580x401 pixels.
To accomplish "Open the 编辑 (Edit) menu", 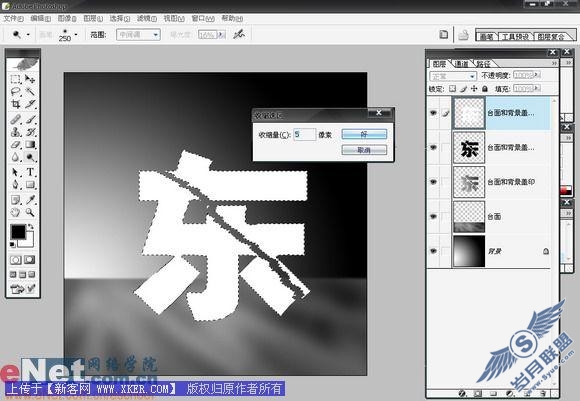I will (x=40, y=18).
